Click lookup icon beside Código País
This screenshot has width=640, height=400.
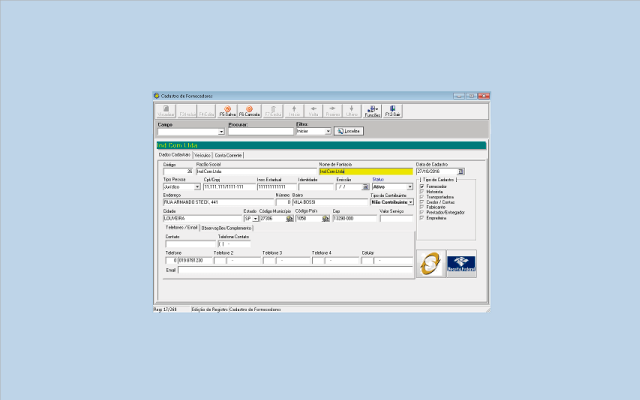[x=326, y=218]
